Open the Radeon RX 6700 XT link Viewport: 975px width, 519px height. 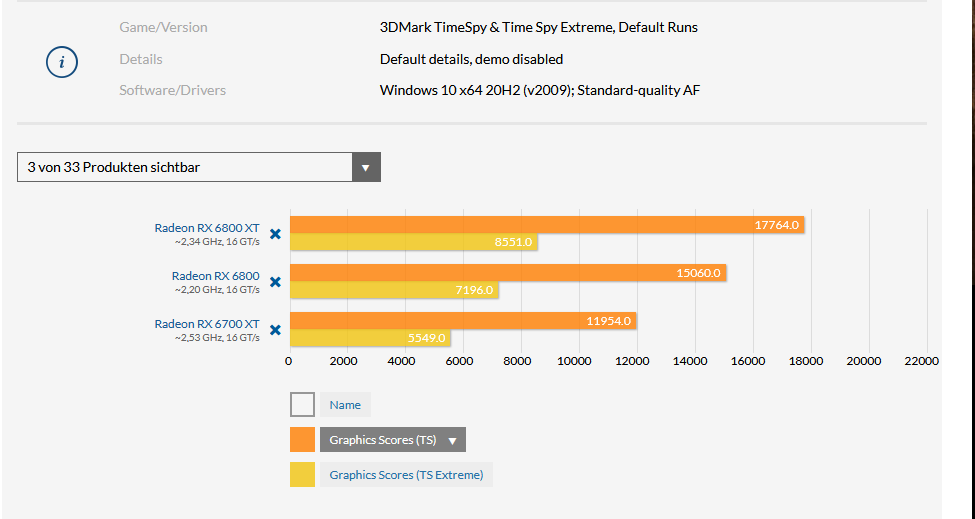(207, 324)
